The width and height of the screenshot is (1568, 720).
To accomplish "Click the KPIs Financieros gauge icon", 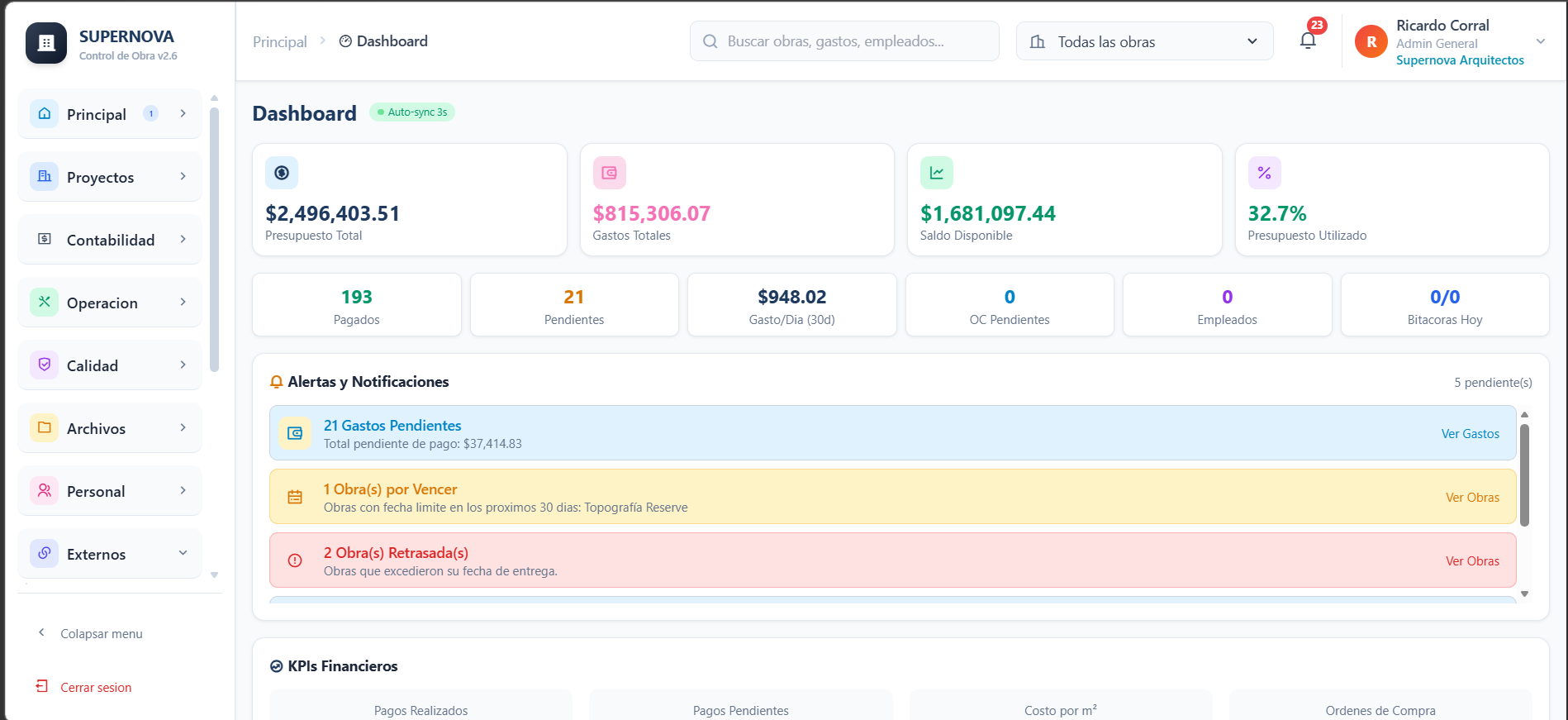I will pos(277,666).
